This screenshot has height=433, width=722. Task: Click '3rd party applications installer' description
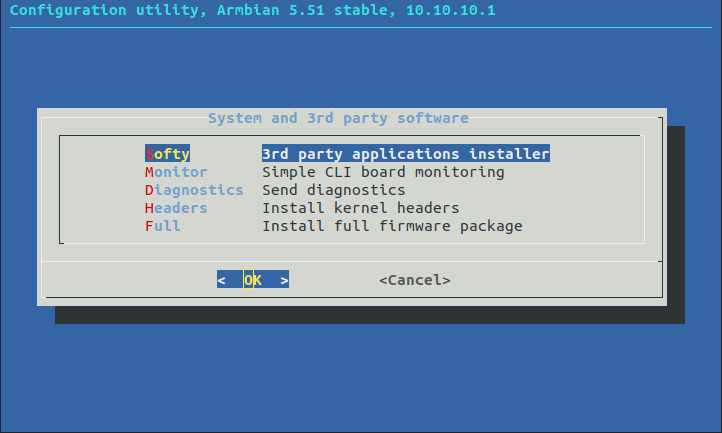point(406,154)
